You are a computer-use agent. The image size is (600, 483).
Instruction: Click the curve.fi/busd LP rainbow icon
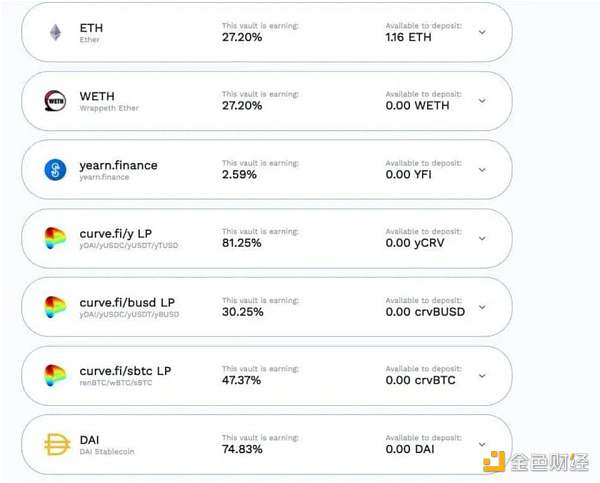(x=55, y=307)
